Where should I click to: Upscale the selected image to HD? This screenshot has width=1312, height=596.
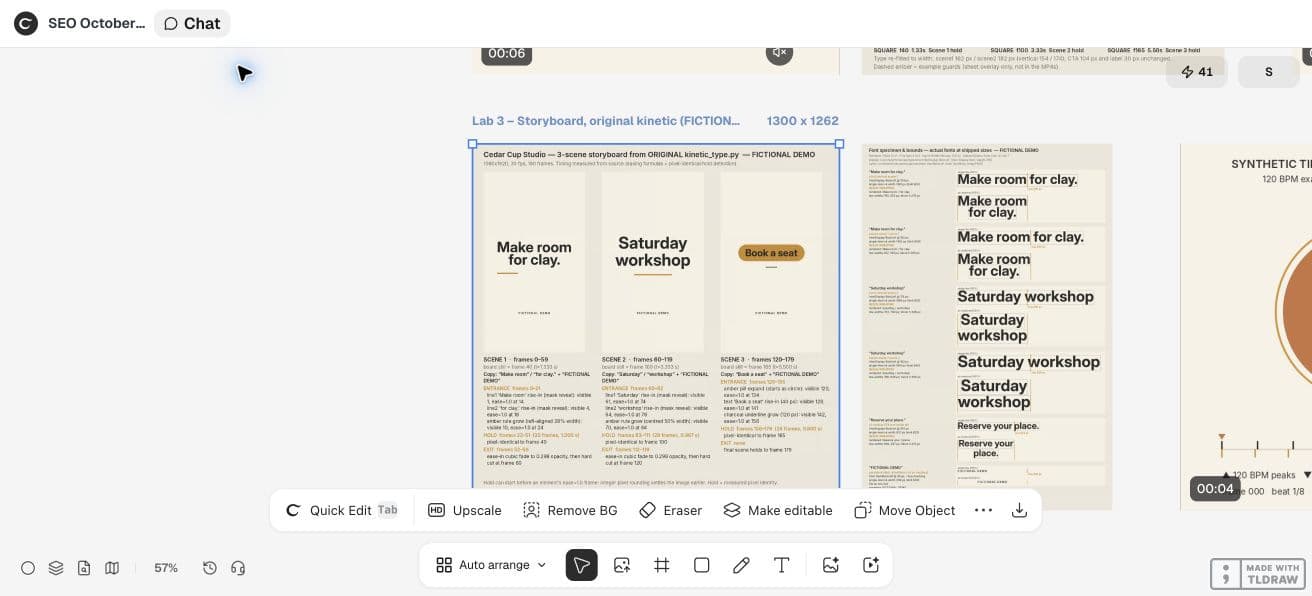465,510
